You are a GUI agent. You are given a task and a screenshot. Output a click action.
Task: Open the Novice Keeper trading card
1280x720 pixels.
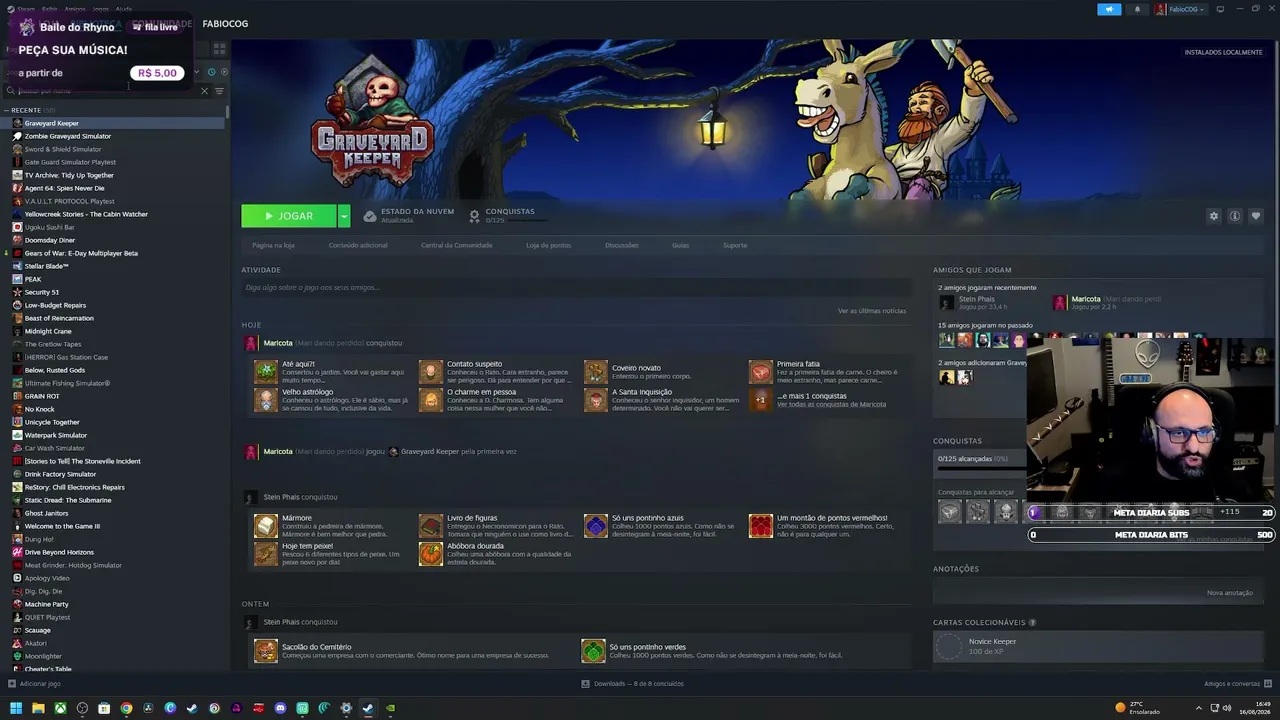1097,647
